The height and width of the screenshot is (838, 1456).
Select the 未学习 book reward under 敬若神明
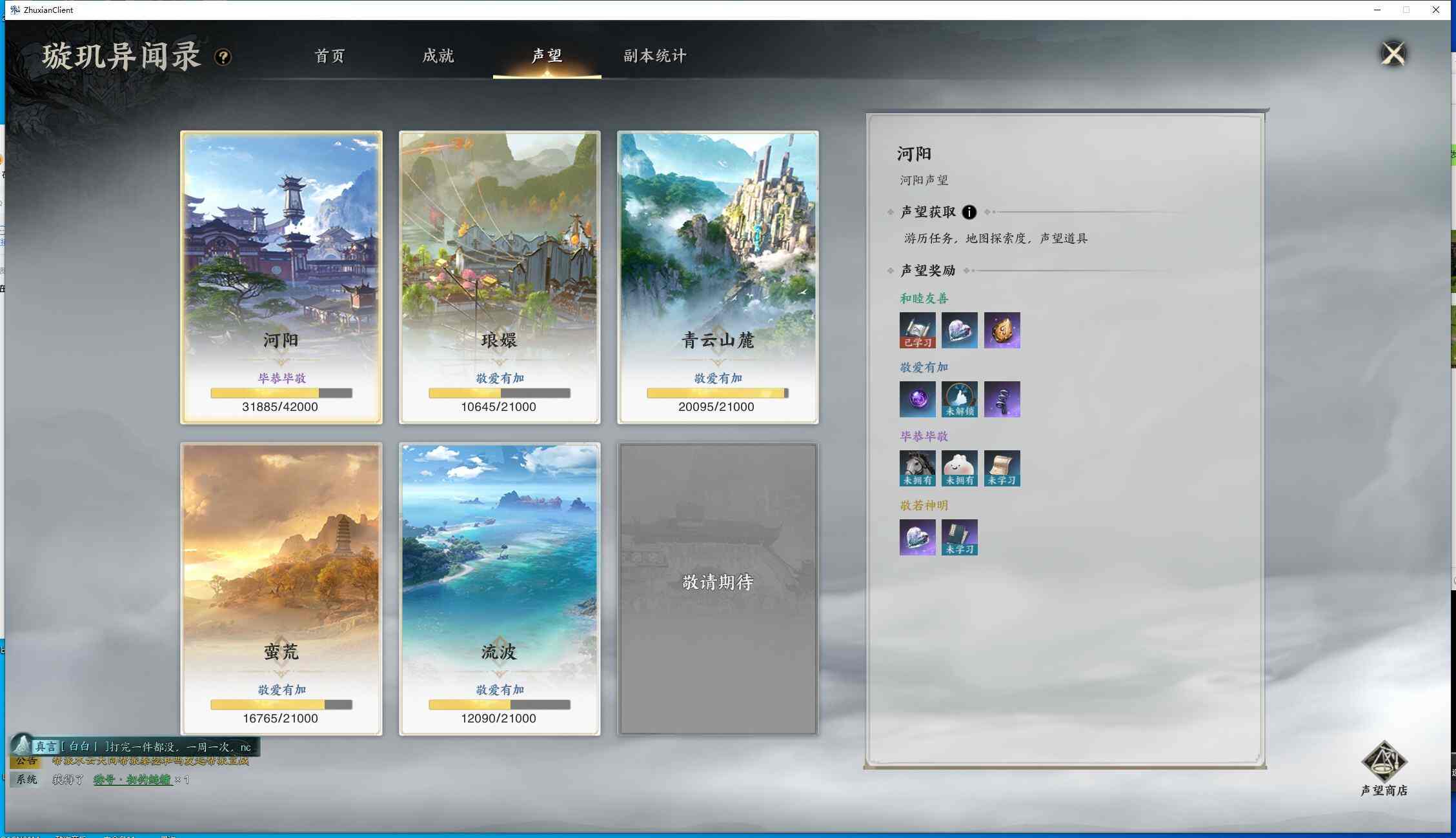tap(959, 537)
